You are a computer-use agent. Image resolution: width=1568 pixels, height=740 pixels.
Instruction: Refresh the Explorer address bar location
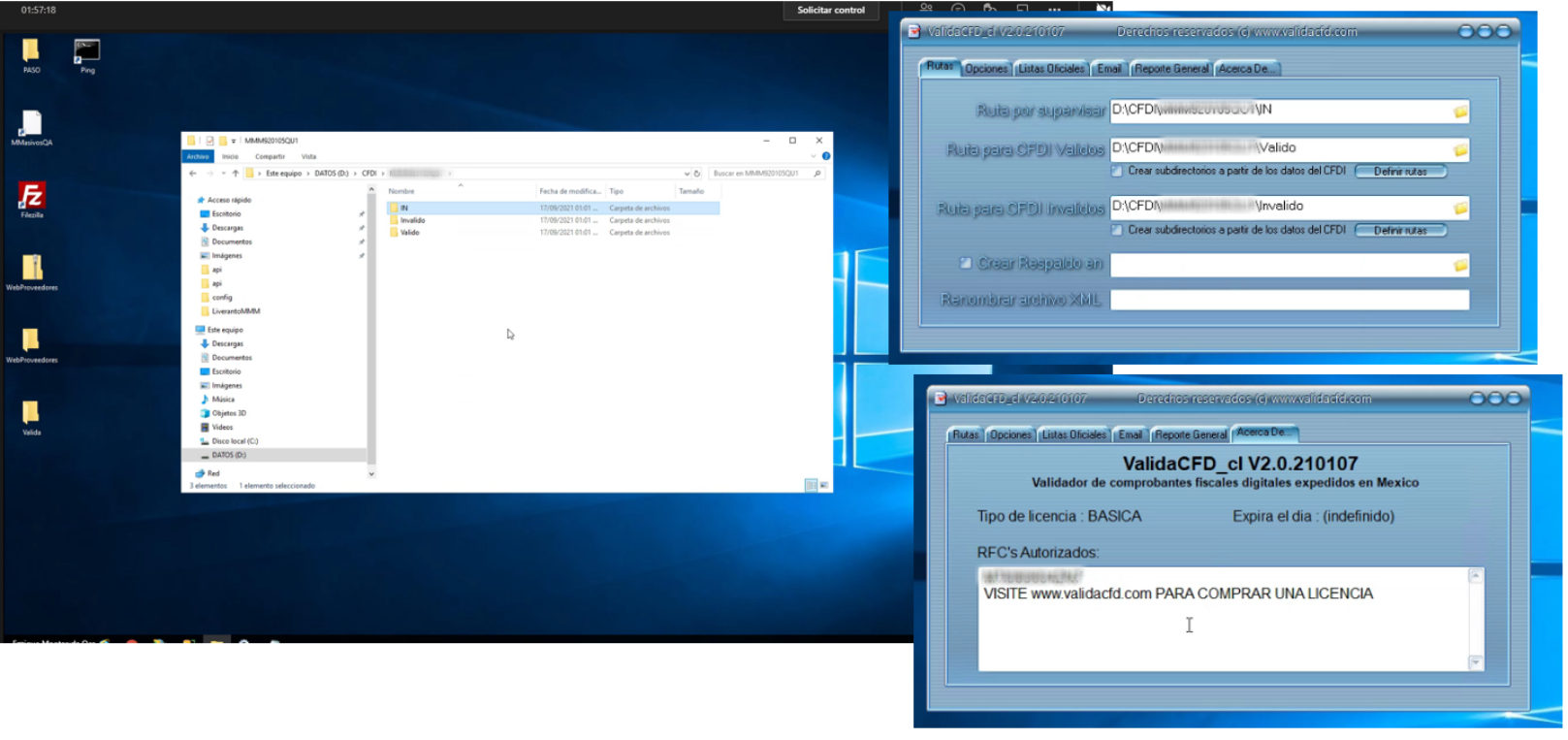[697, 174]
